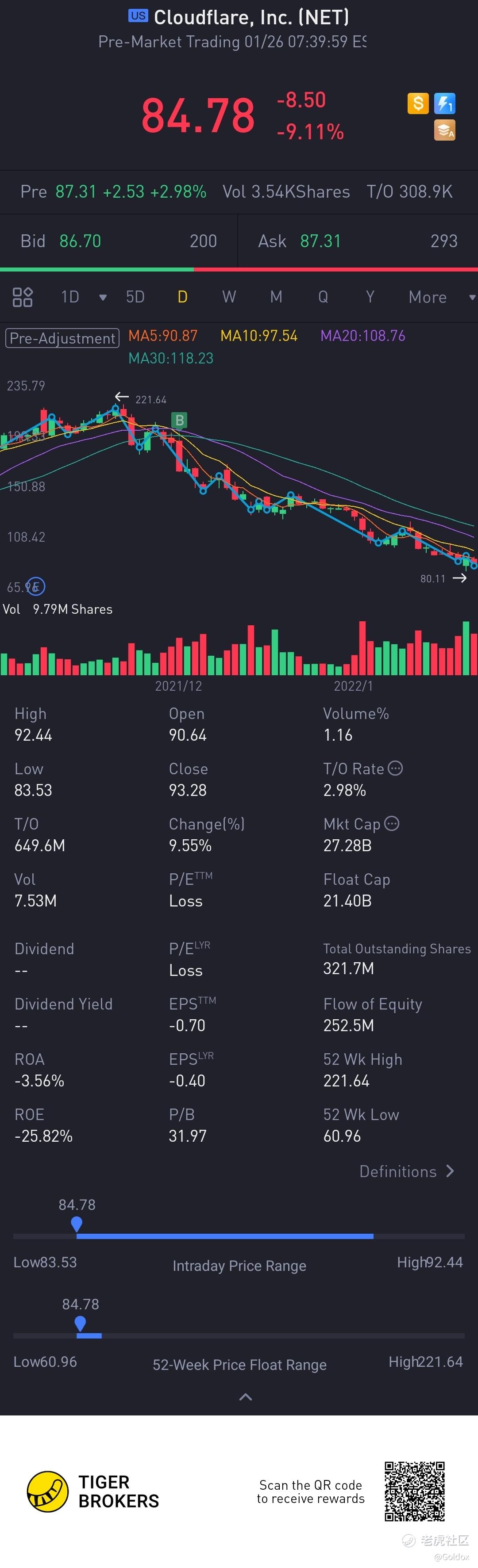Tap the EPS TTM -0.70 stat

click(x=193, y=1015)
